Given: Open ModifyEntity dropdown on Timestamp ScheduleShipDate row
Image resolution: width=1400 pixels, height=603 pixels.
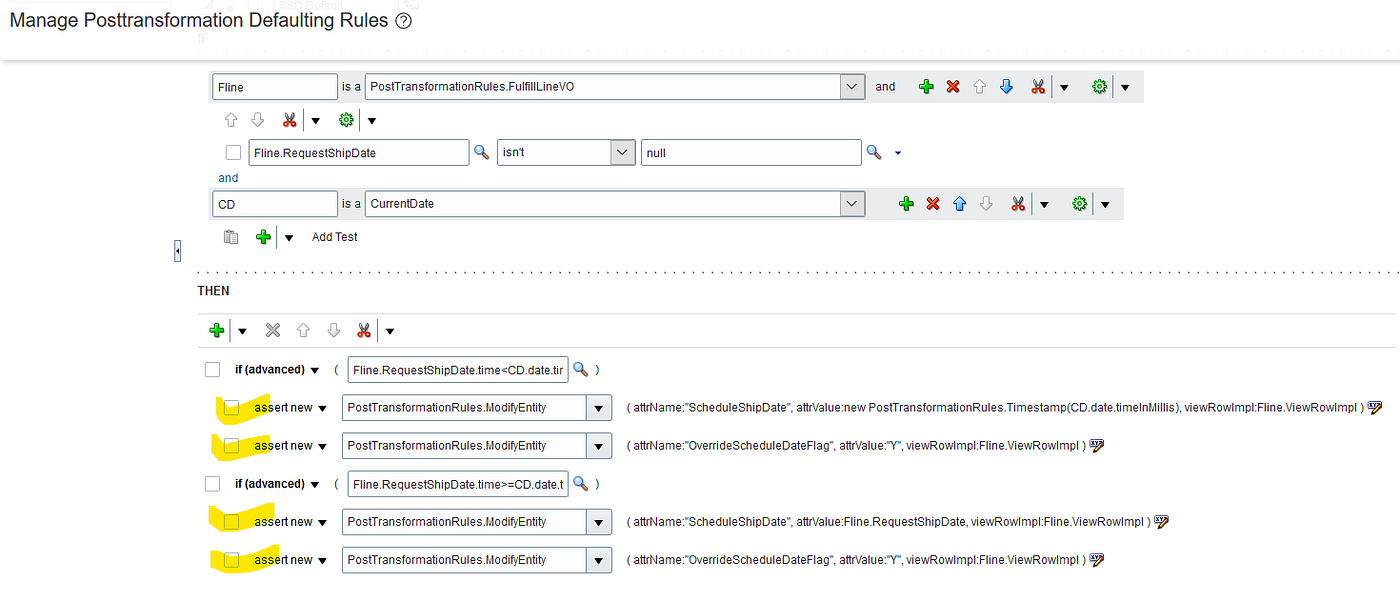Looking at the screenshot, I should [599, 408].
